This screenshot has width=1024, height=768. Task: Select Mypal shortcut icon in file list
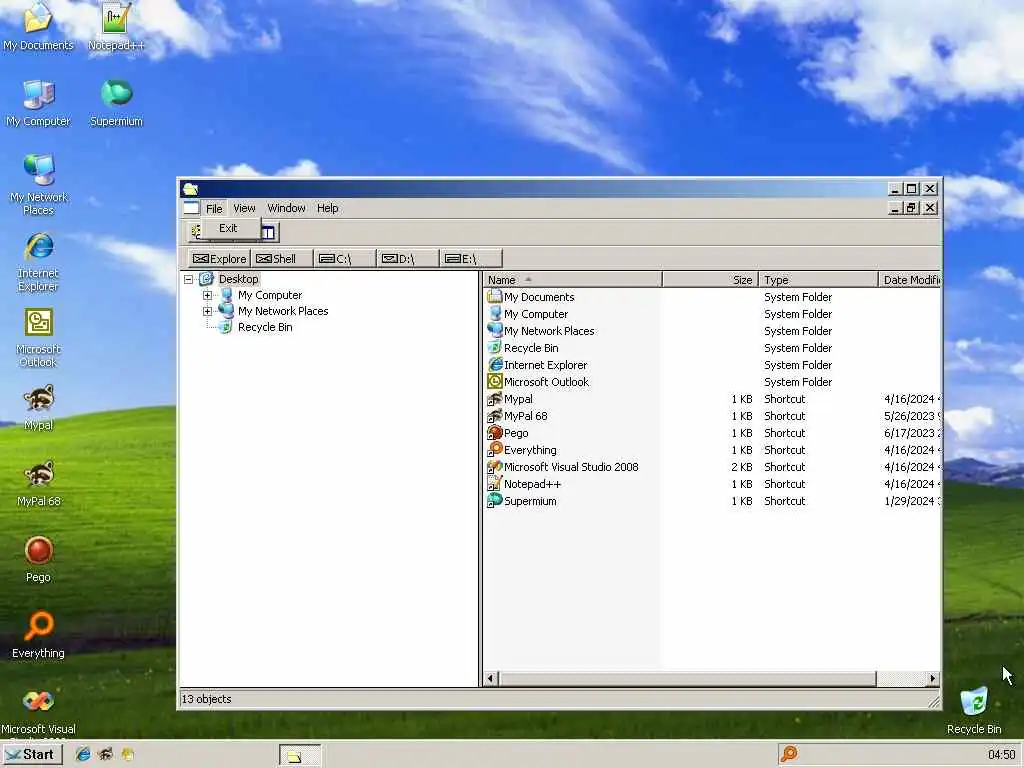point(494,398)
